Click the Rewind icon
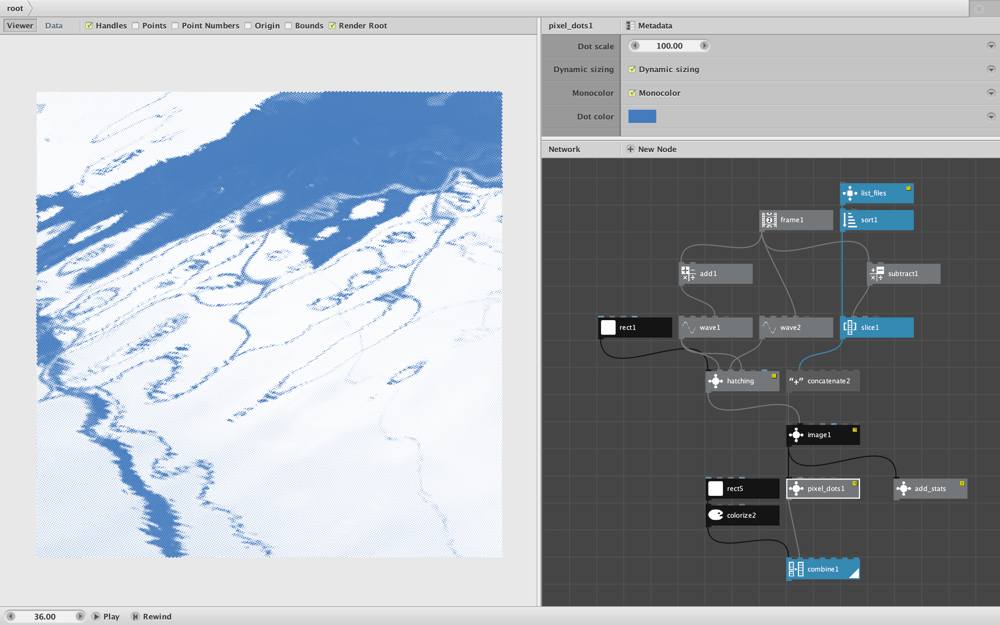The image size is (1000, 625). point(135,616)
